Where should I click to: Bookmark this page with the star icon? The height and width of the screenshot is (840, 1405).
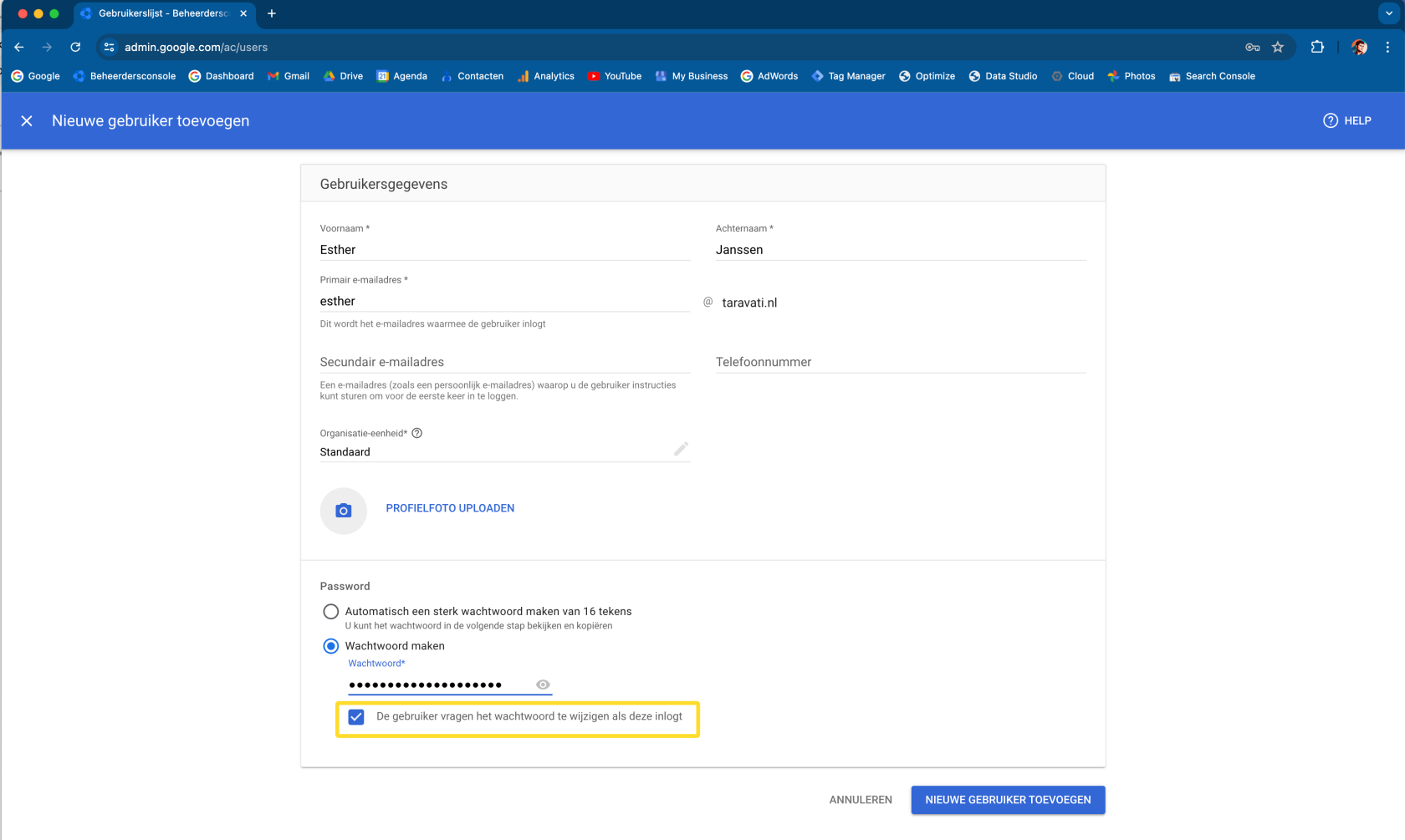pyautogui.click(x=1278, y=48)
